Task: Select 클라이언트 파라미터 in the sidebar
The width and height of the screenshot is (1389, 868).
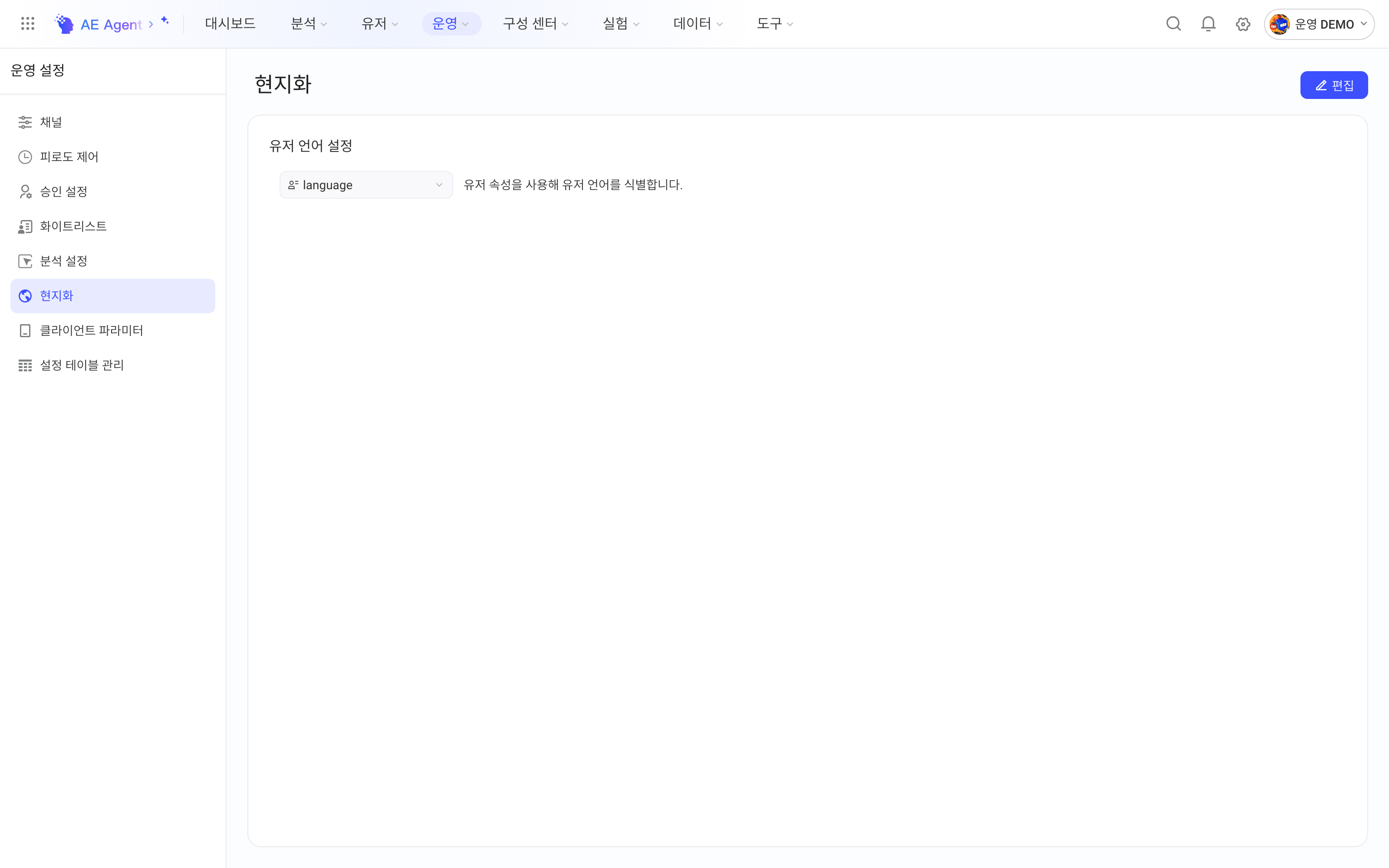Action: pos(112,331)
